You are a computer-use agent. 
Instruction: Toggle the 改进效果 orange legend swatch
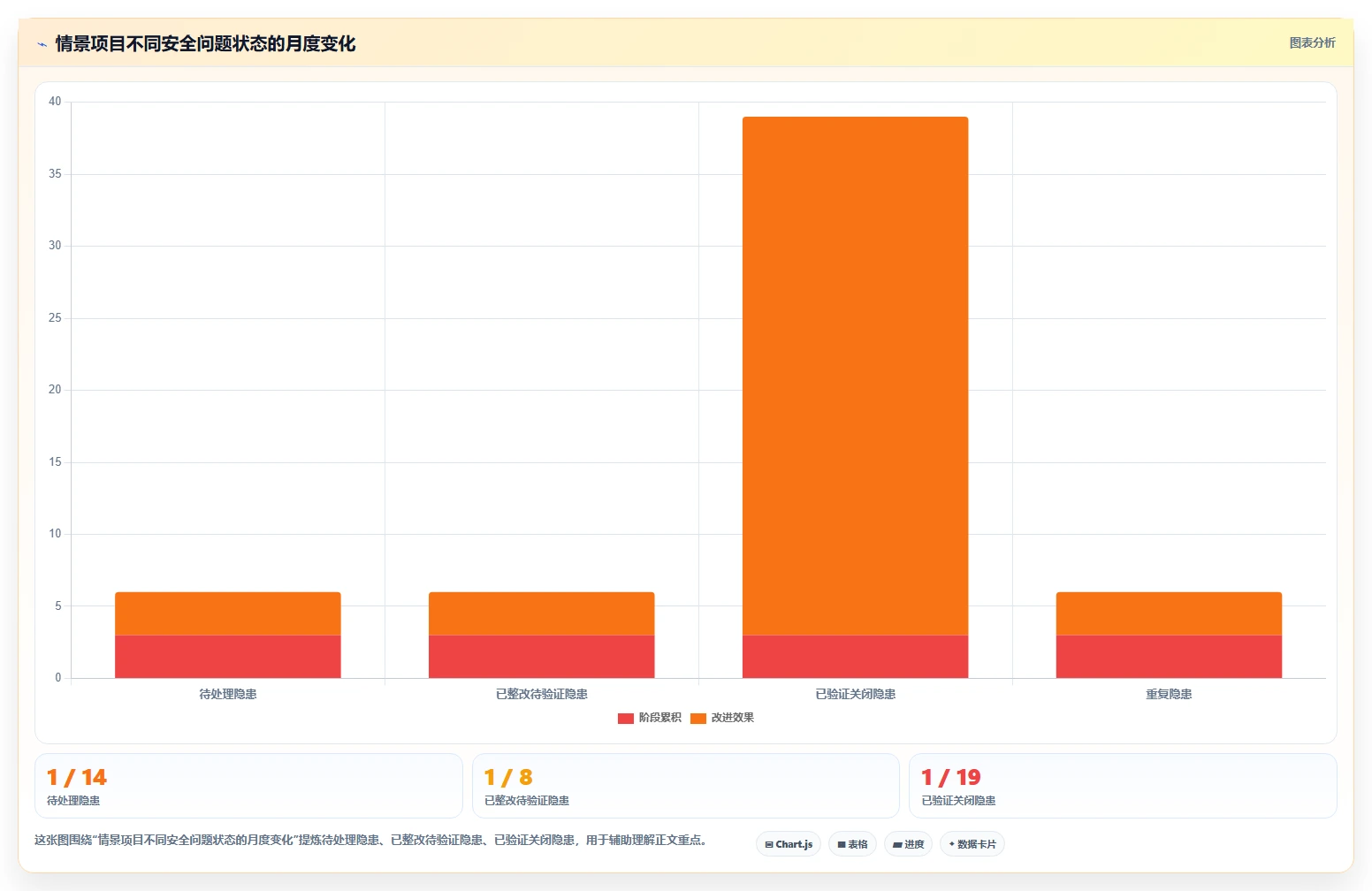tap(698, 718)
